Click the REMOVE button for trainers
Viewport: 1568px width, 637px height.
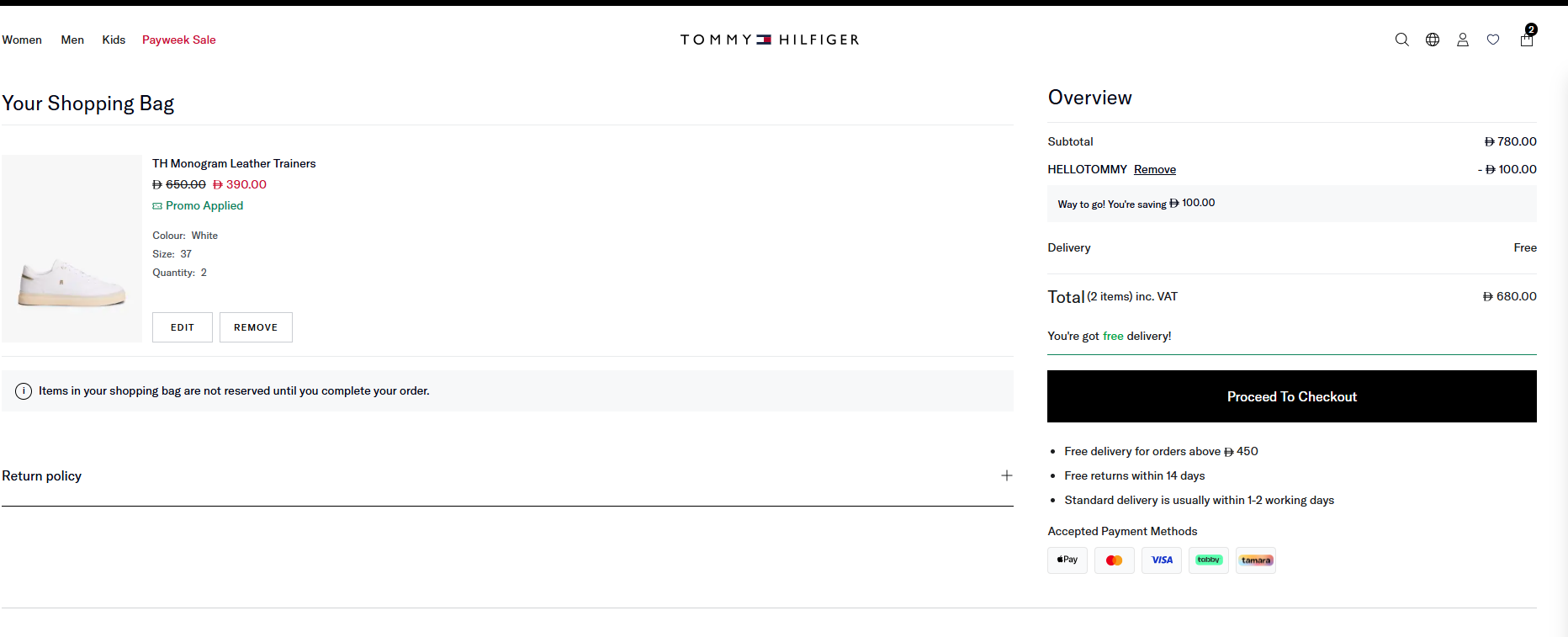pos(256,327)
